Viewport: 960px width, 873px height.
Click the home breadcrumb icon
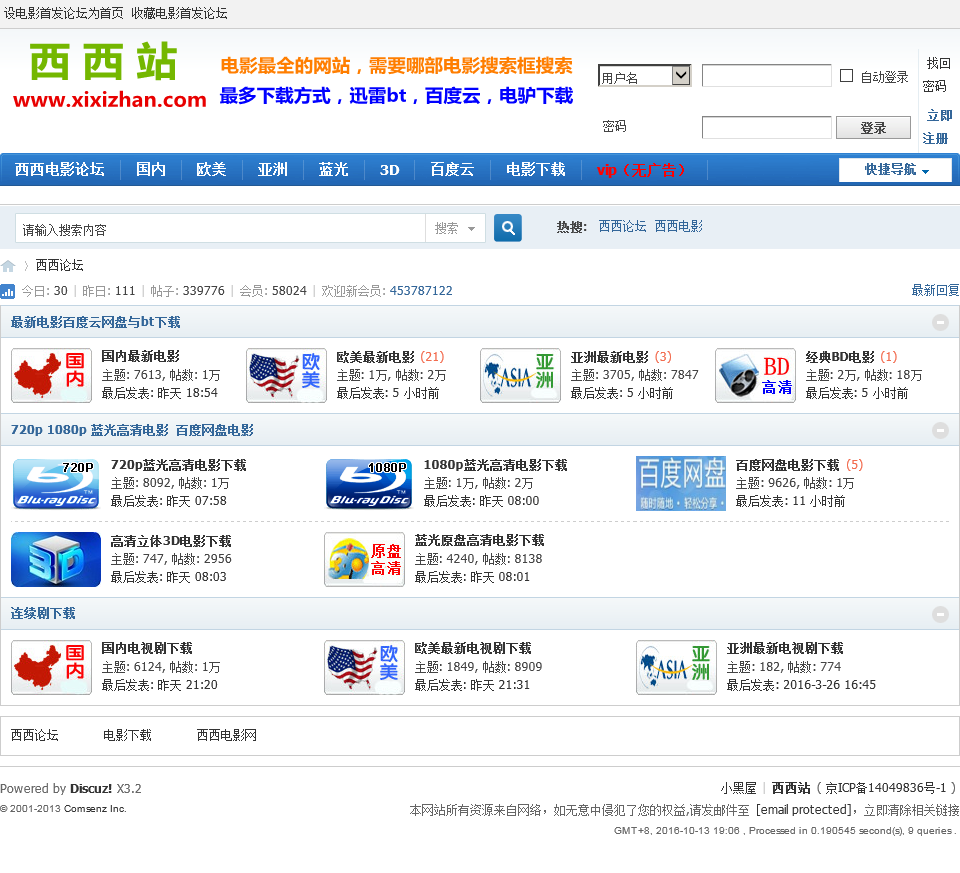click(x=8, y=266)
